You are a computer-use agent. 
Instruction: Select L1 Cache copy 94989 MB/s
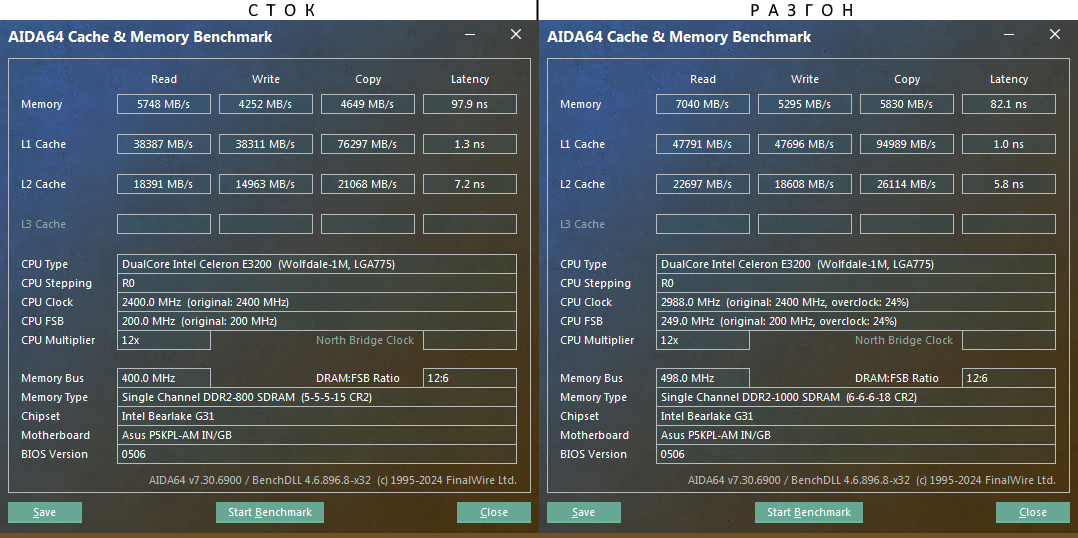coord(907,144)
